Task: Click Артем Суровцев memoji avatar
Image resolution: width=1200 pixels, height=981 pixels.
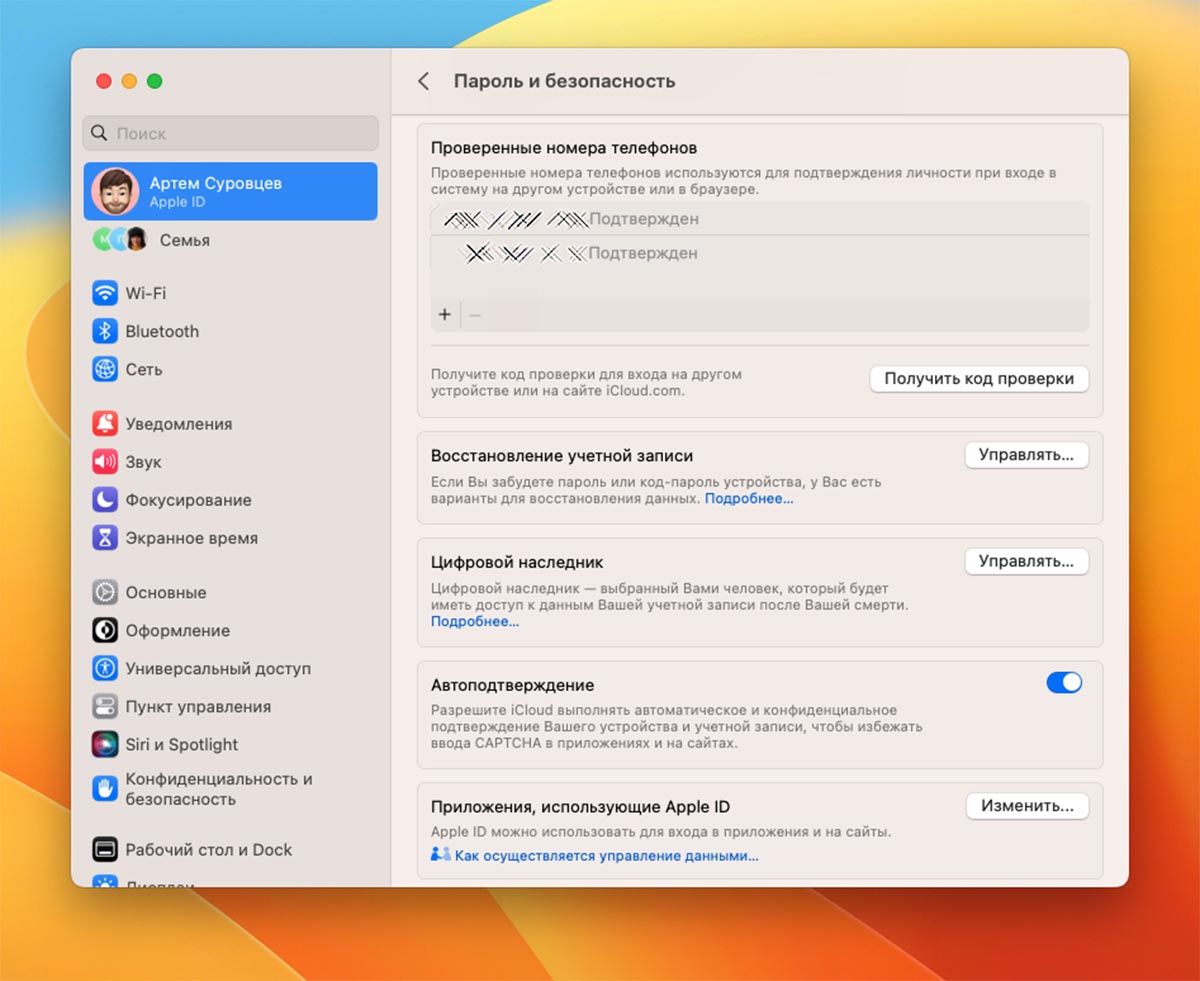Action: pyautogui.click(x=115, y=191)
